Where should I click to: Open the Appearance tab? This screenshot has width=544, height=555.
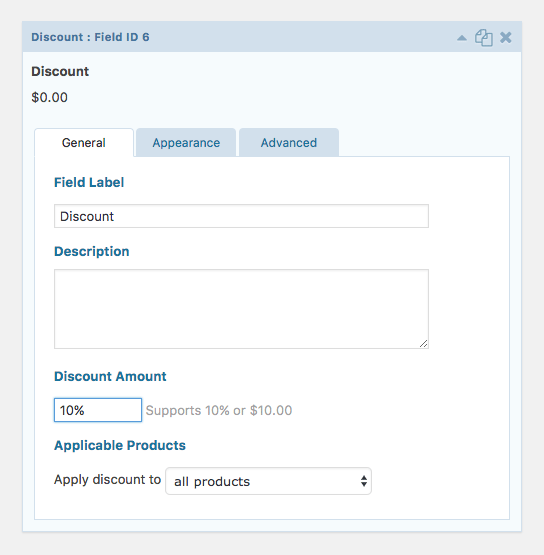coord(186,143)
